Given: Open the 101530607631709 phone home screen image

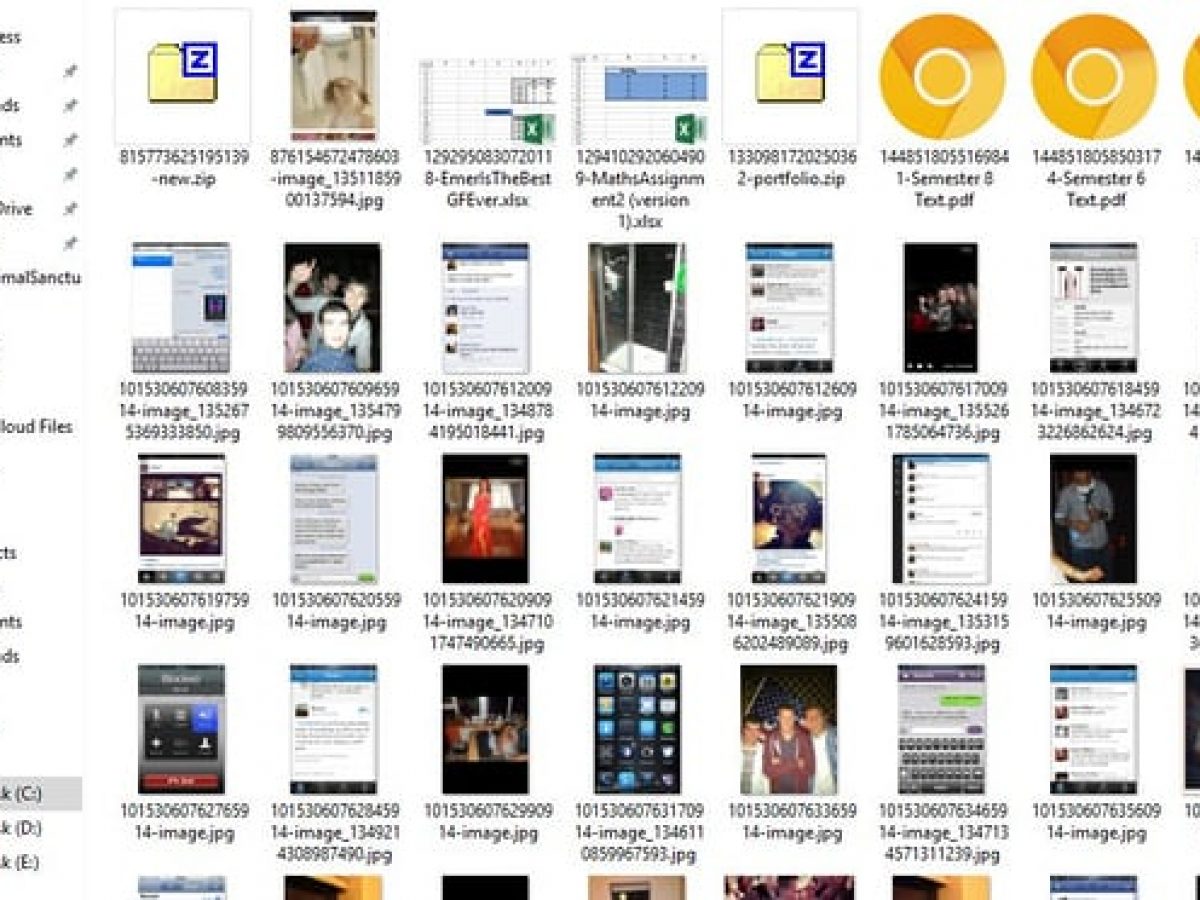Looking at the screenshot, I should 637,730.
